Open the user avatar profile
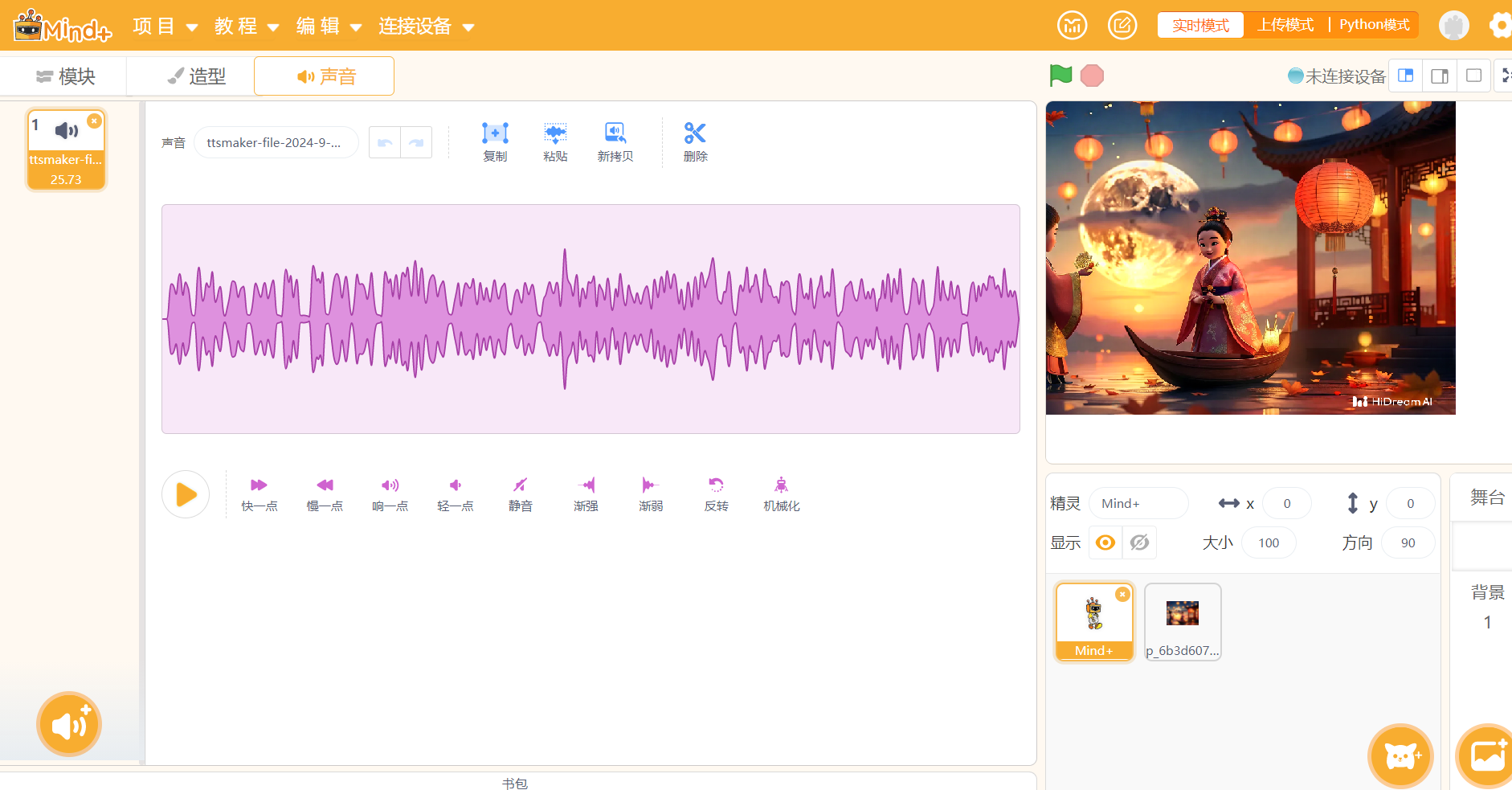Screen dimensions: 1512x790 click(x=1453, y=26)
